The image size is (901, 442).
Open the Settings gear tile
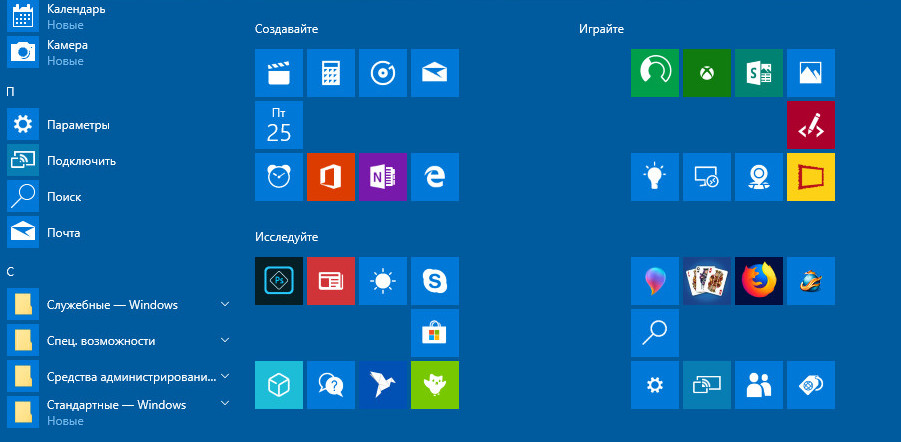click(654, 385)
